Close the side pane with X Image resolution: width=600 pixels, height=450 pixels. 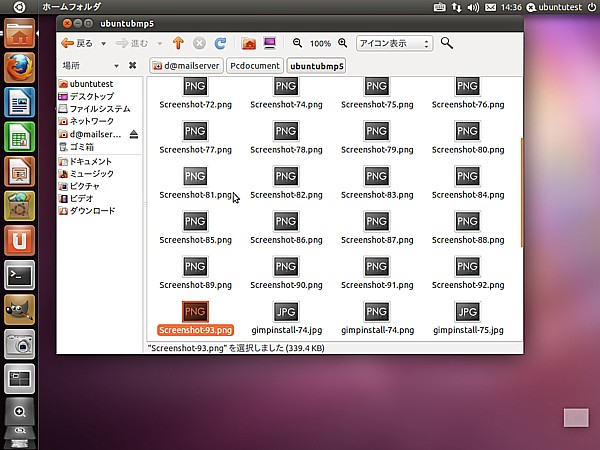click(132, 66)
